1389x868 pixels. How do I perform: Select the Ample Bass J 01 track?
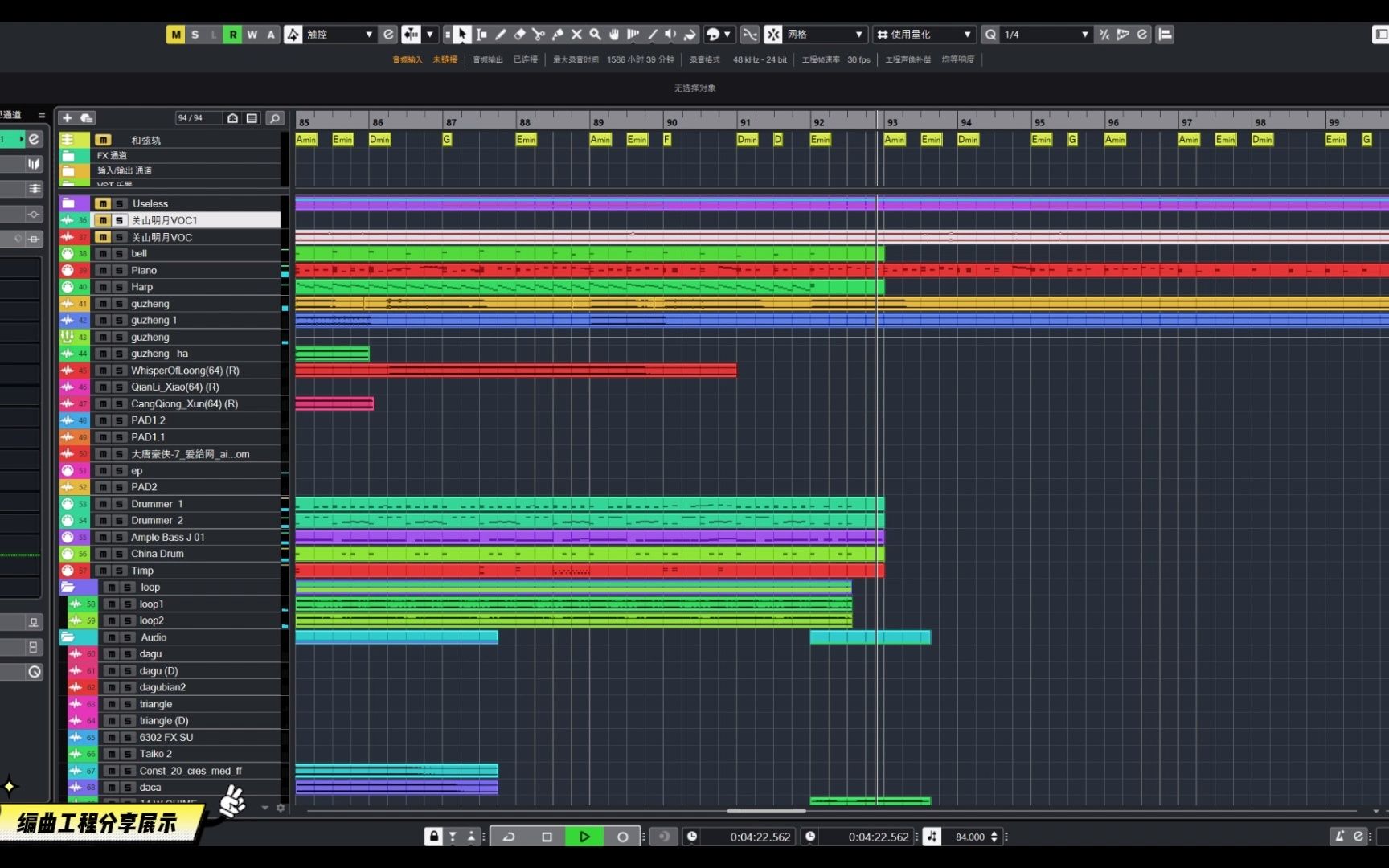(x=170, y=537)
